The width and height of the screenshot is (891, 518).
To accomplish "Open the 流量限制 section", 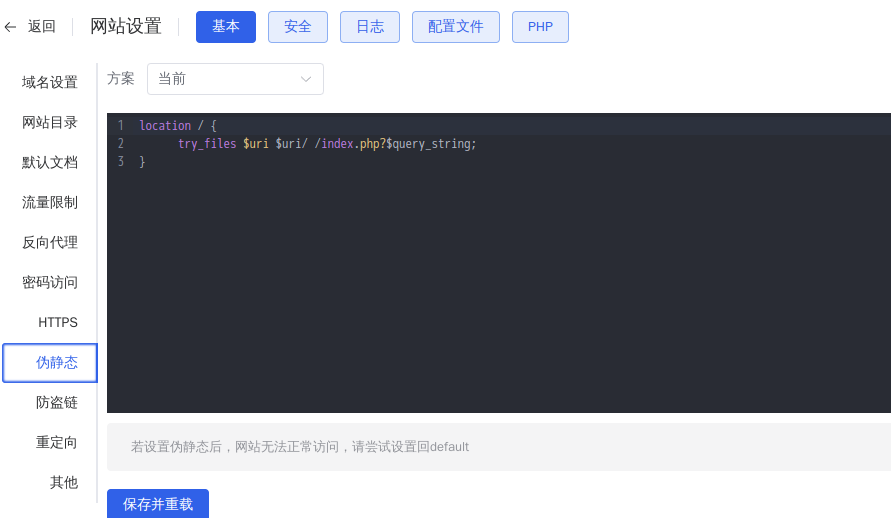I will (x=49, y=202).
